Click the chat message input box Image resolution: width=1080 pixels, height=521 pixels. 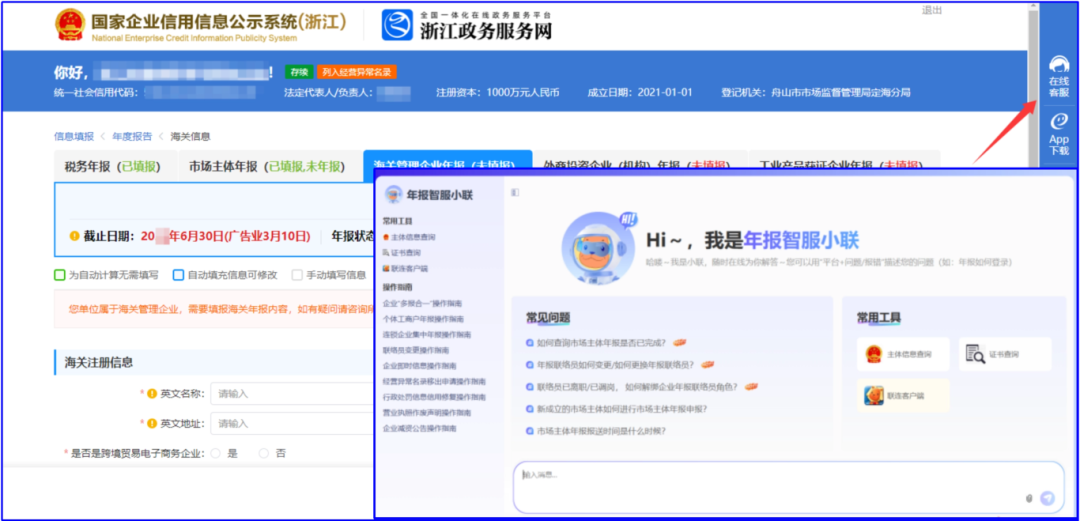tap(789, 487)
